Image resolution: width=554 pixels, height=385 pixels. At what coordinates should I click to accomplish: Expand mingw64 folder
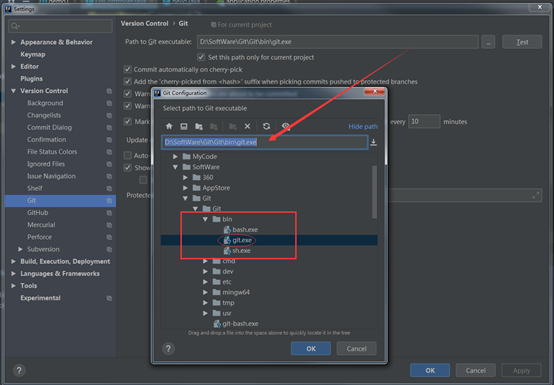pyautogui.click(x=205, y=292)
